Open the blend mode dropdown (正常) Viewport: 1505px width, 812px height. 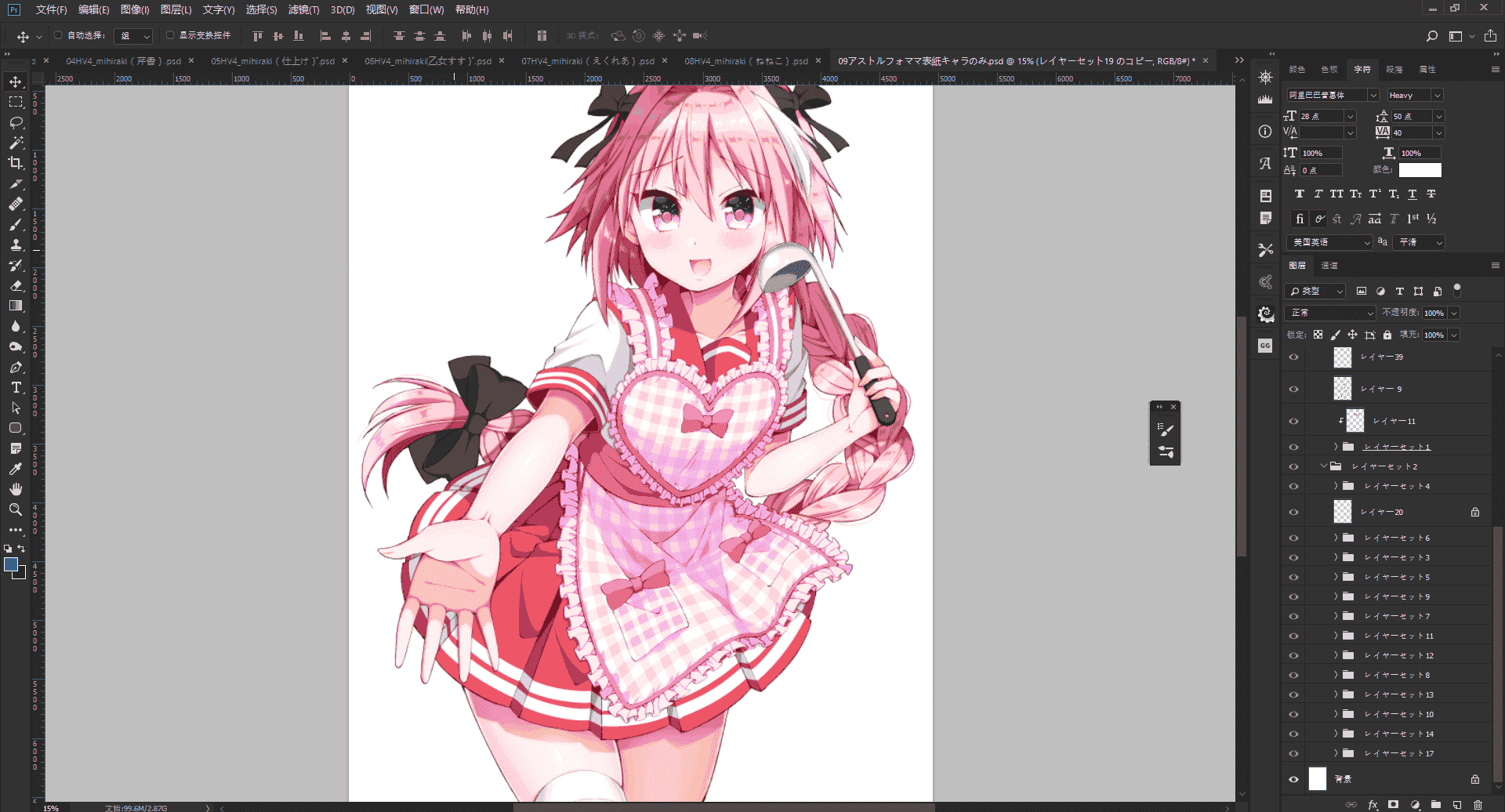pyautogui.click(x=1331, y=313)
